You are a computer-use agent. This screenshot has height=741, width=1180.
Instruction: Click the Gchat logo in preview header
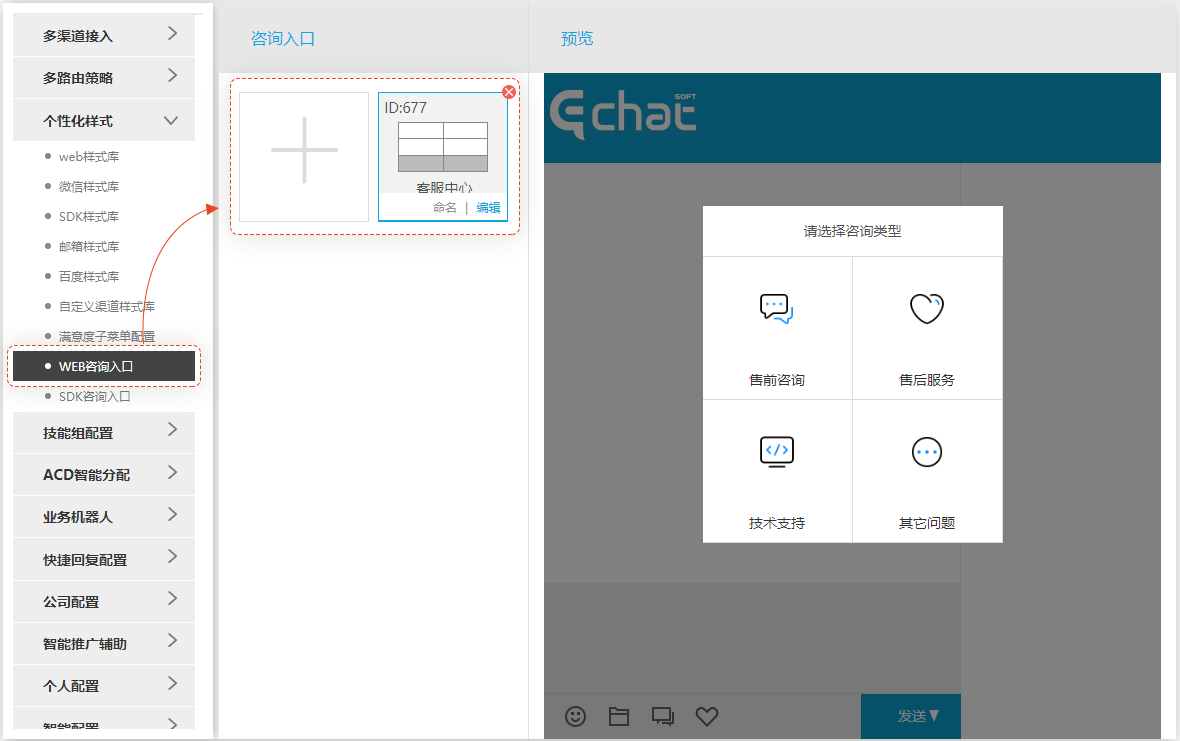[623, 114]
